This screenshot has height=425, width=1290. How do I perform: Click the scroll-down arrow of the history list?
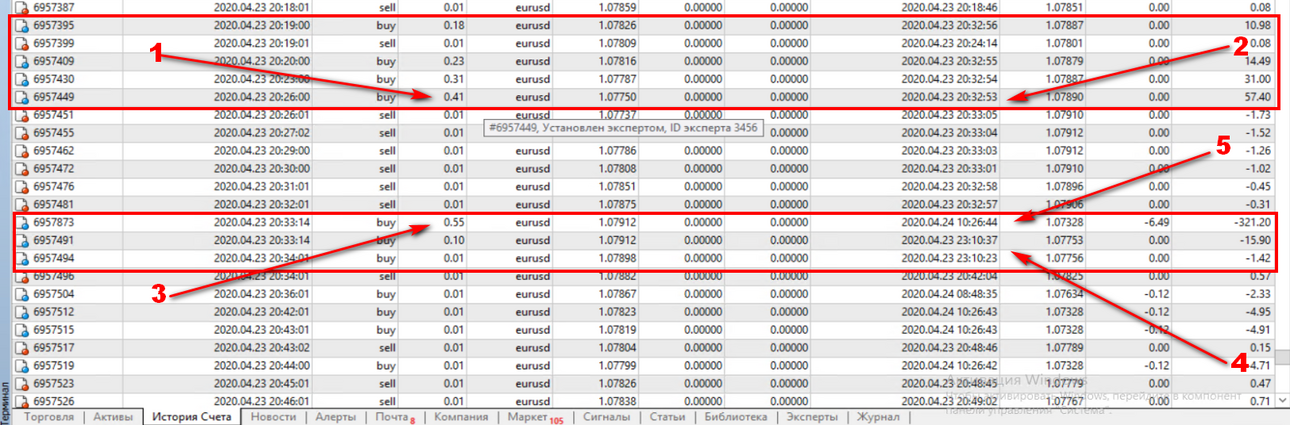coord(1284,400)
